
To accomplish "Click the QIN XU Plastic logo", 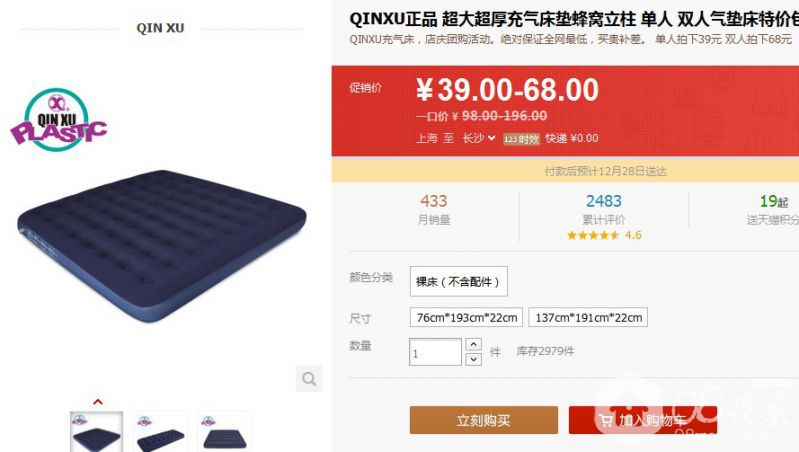I will pyautogui.click(x=59, y=120).
